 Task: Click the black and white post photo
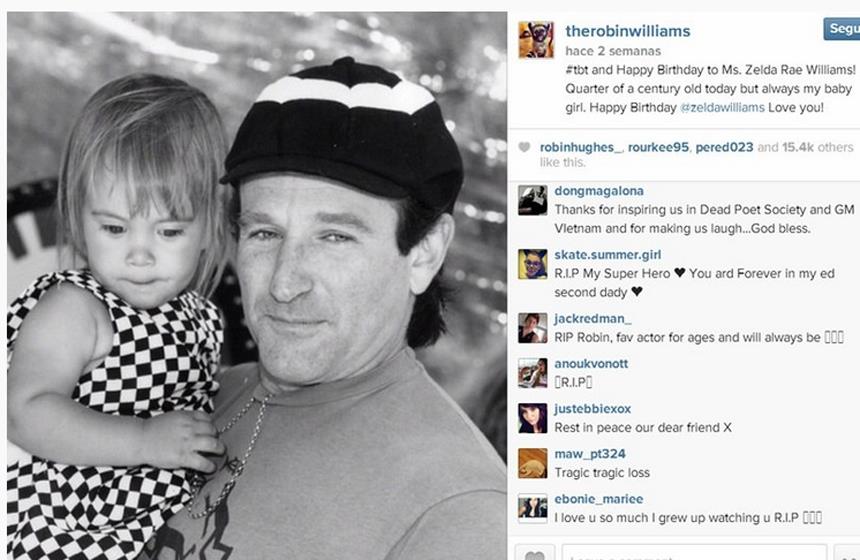[257, 286]
